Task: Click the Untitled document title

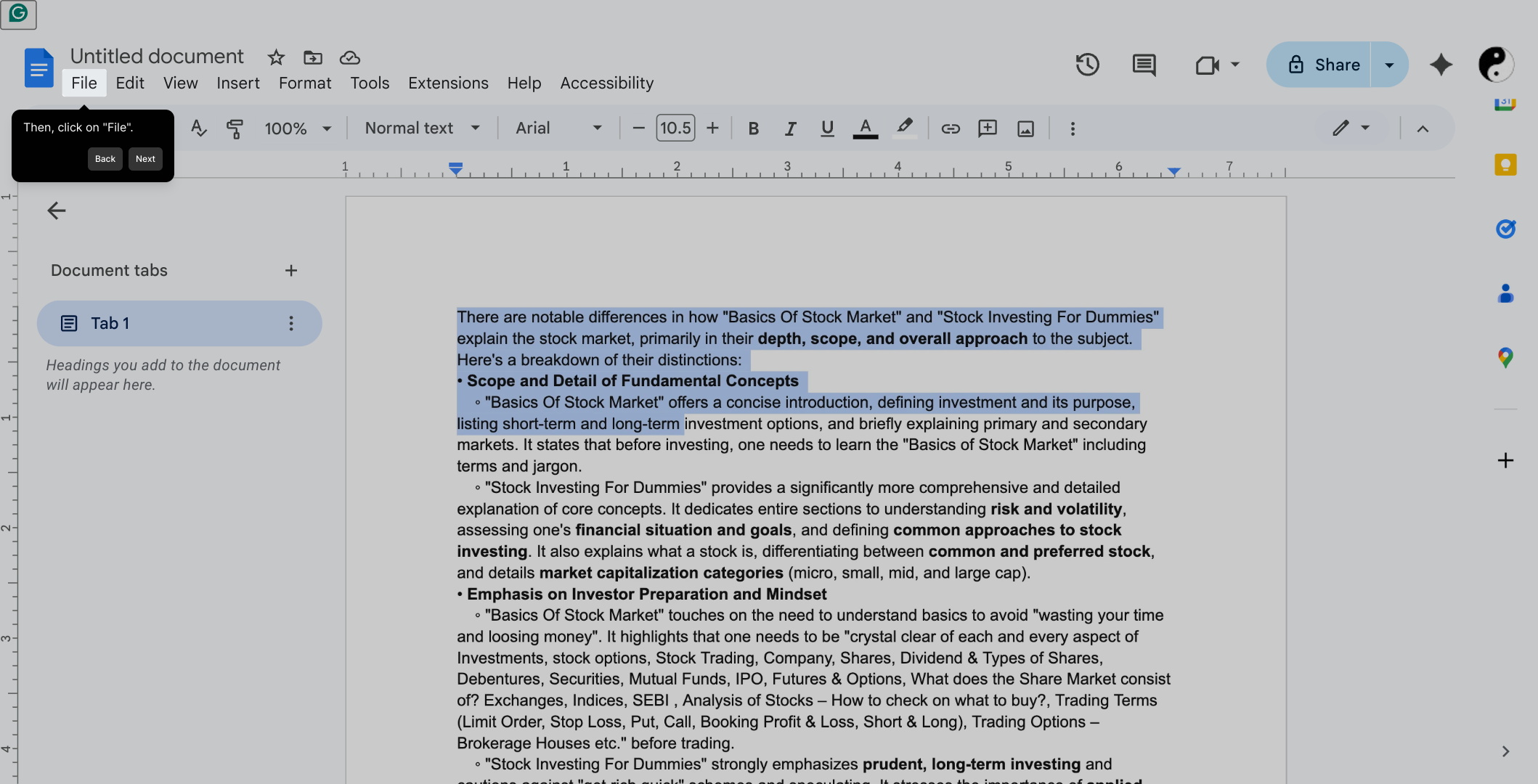Action: (157, 57)
